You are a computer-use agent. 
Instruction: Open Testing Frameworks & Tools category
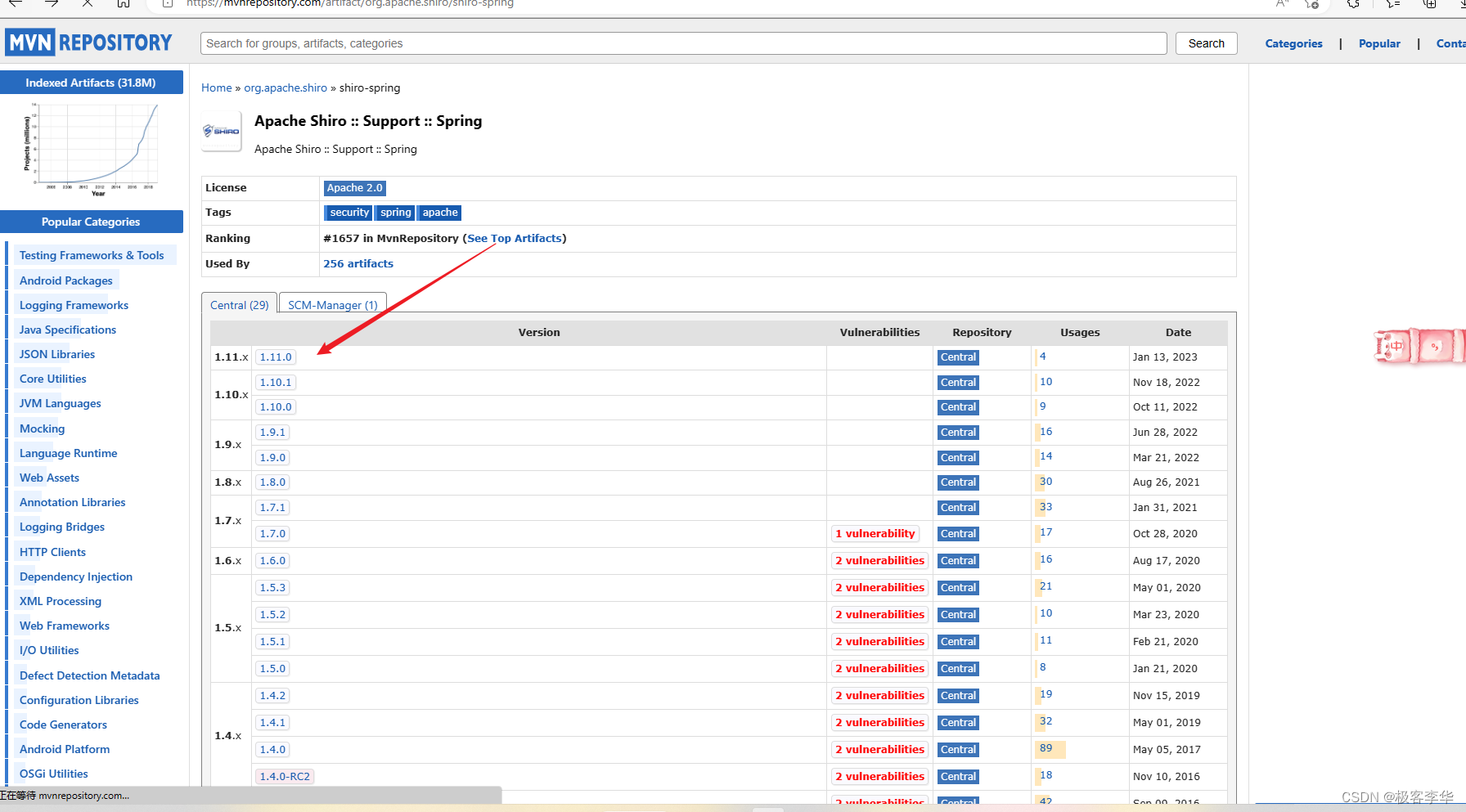tap(92, 255)
